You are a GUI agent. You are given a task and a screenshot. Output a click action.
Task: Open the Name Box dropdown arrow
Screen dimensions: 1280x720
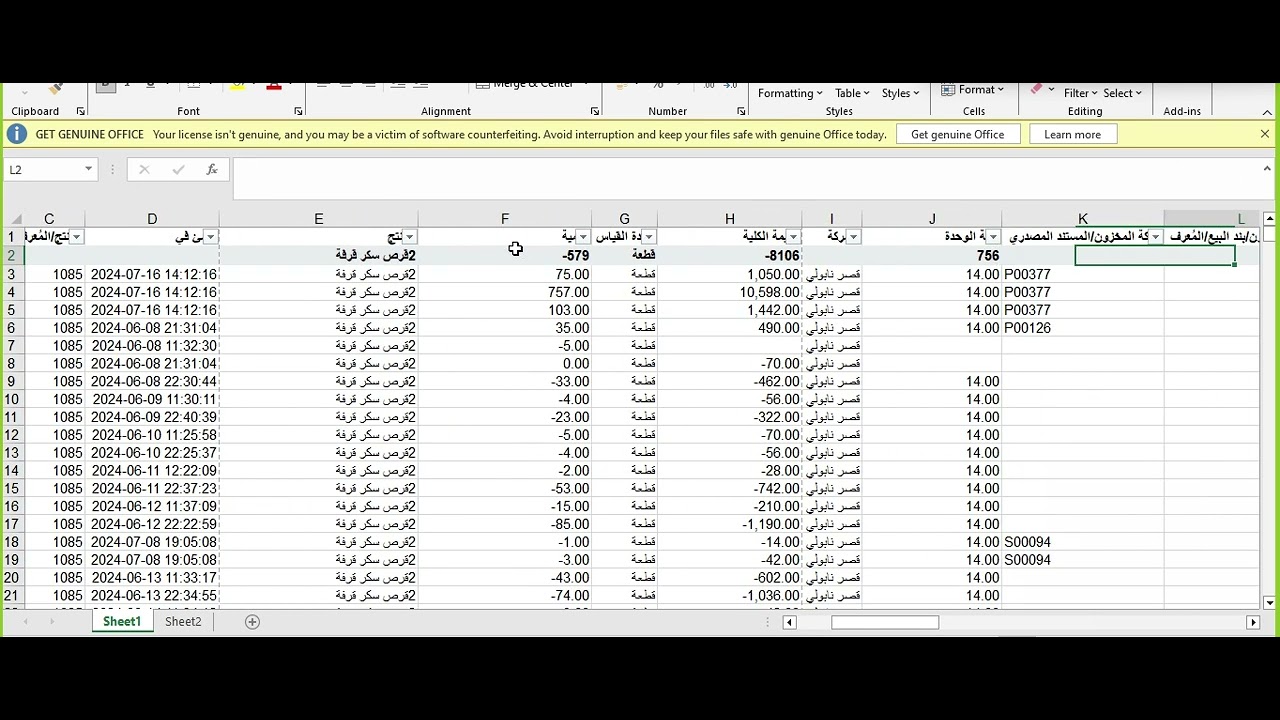point(88,170)
